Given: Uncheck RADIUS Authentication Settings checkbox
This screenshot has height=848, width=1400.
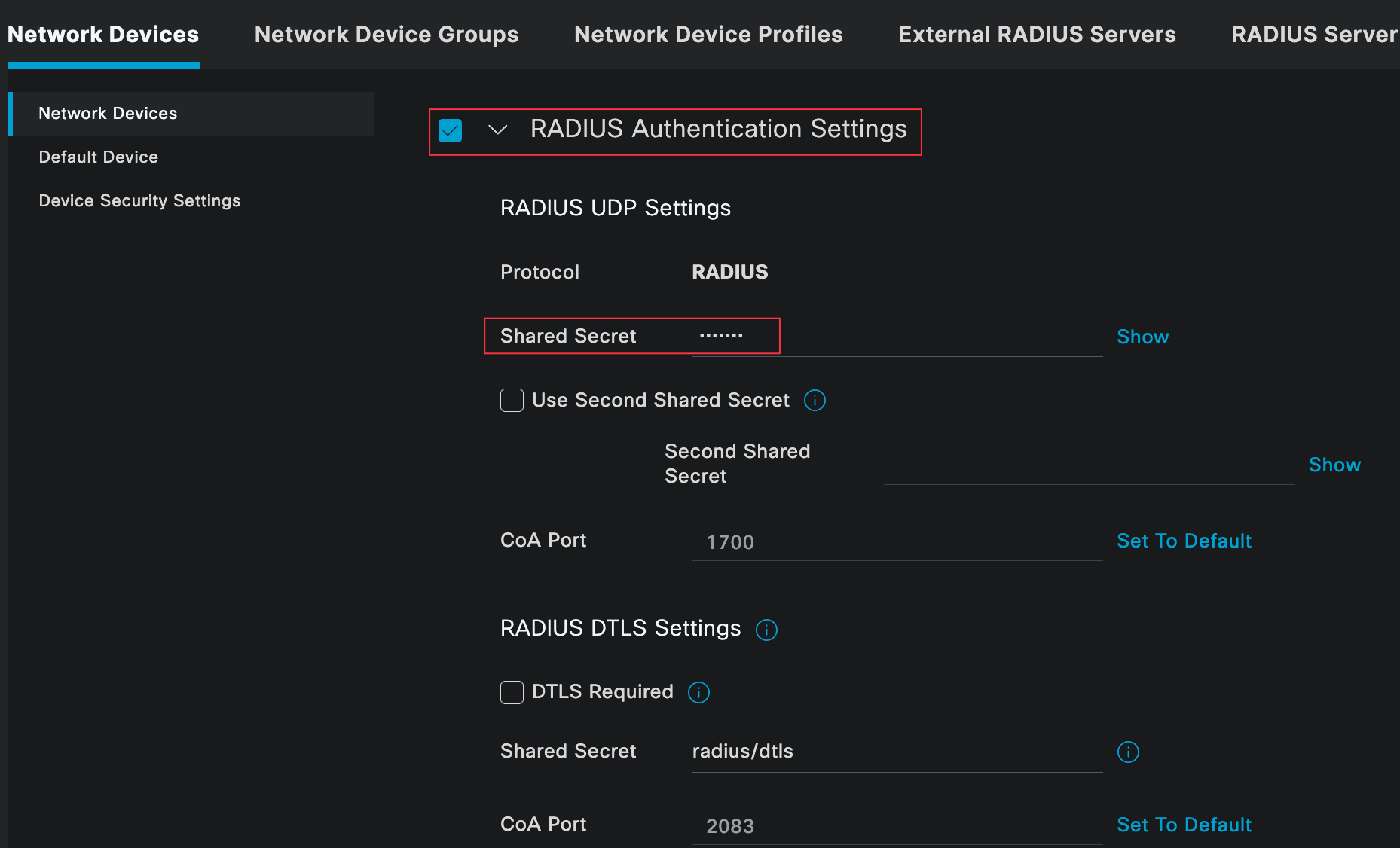Looking at the screenshot, I should click(450, 130).
